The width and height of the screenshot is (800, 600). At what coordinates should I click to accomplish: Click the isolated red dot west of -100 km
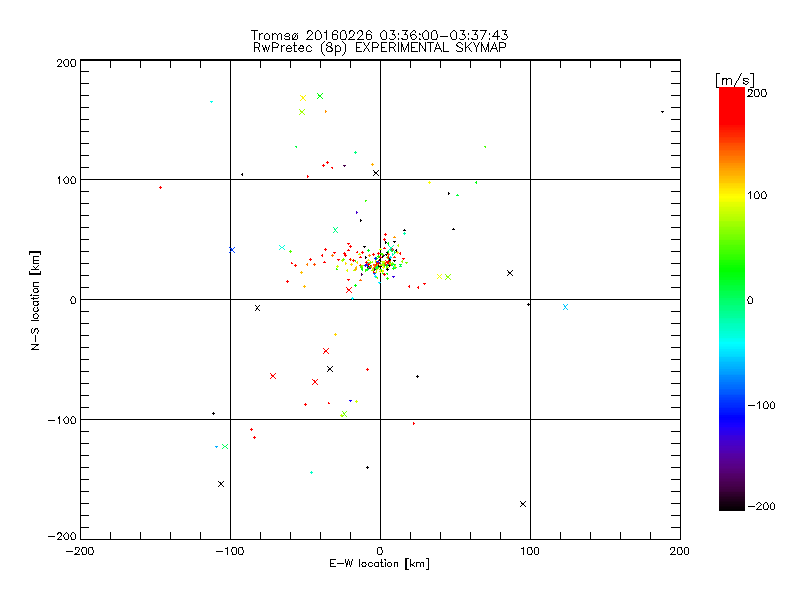click(x=161, y=188)
